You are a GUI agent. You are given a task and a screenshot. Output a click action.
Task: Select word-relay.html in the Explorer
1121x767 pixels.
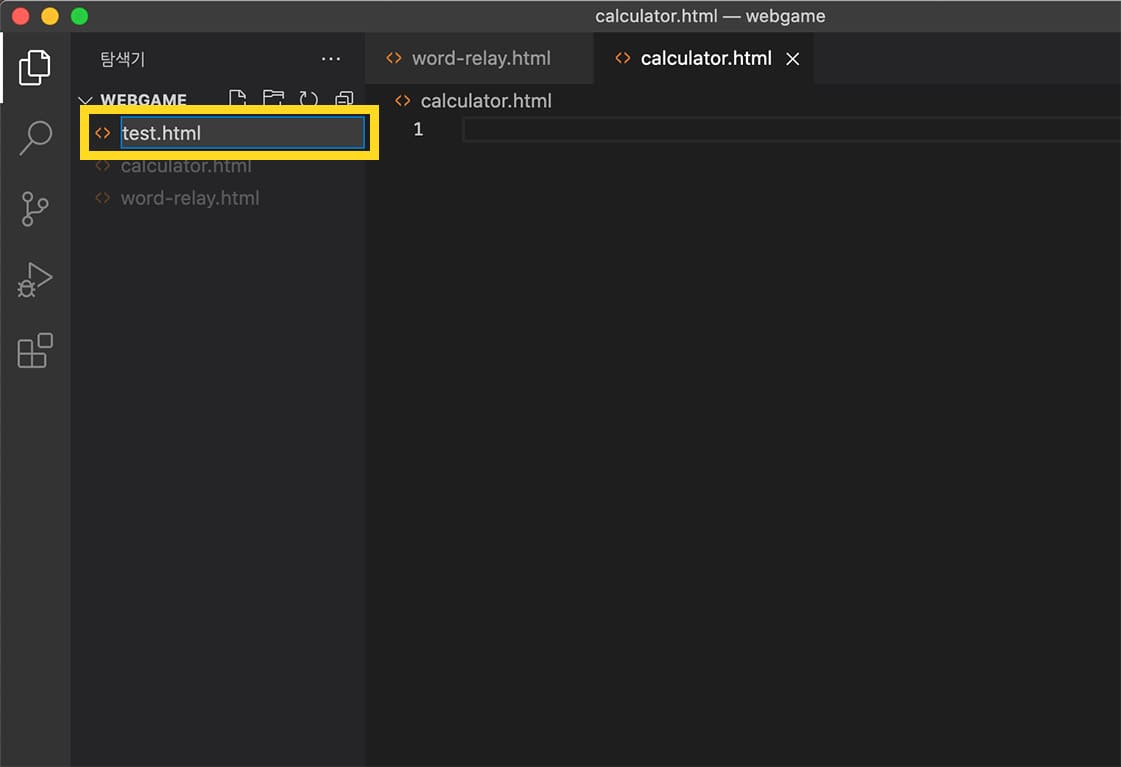tap(189, 198)
